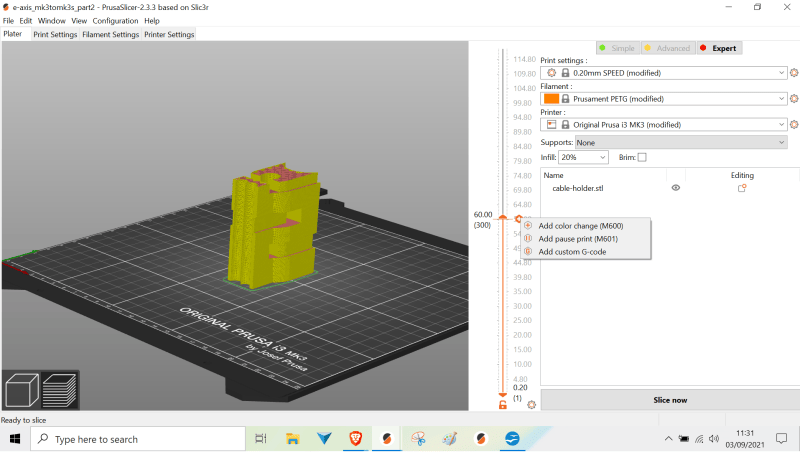Select Advanced mode

[668, 48]
